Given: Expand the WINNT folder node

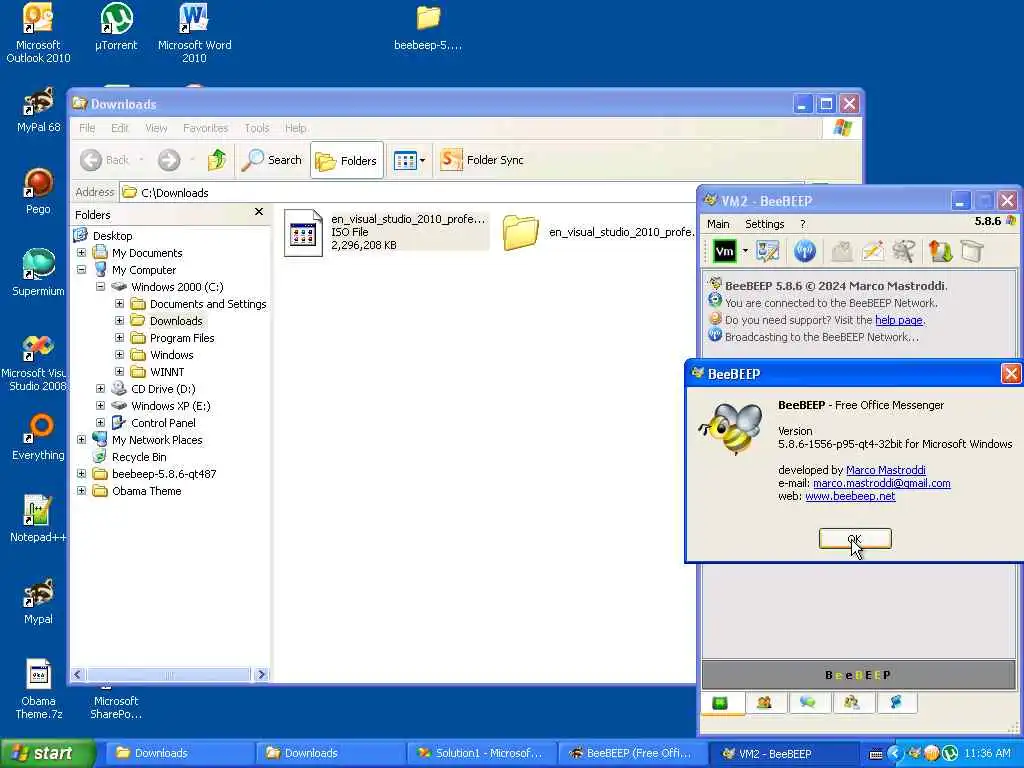Looking at the screenshot, I should coord(120,372).
